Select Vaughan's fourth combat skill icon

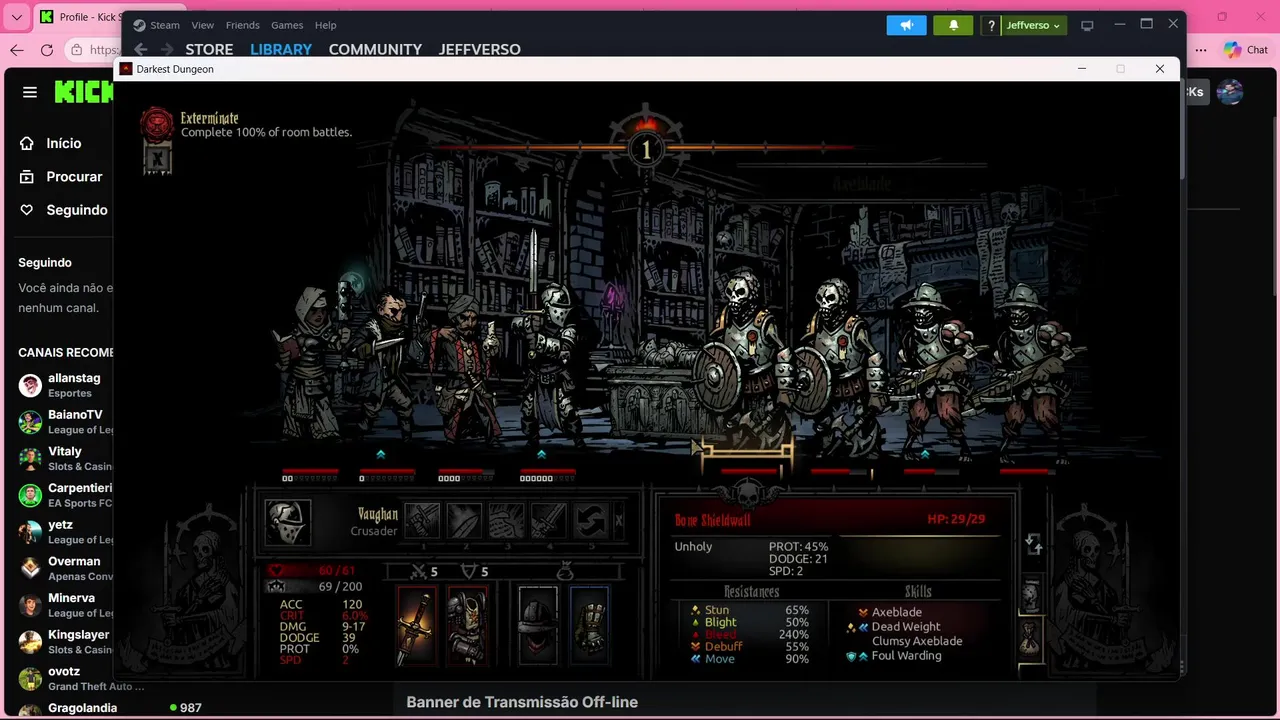548,521
